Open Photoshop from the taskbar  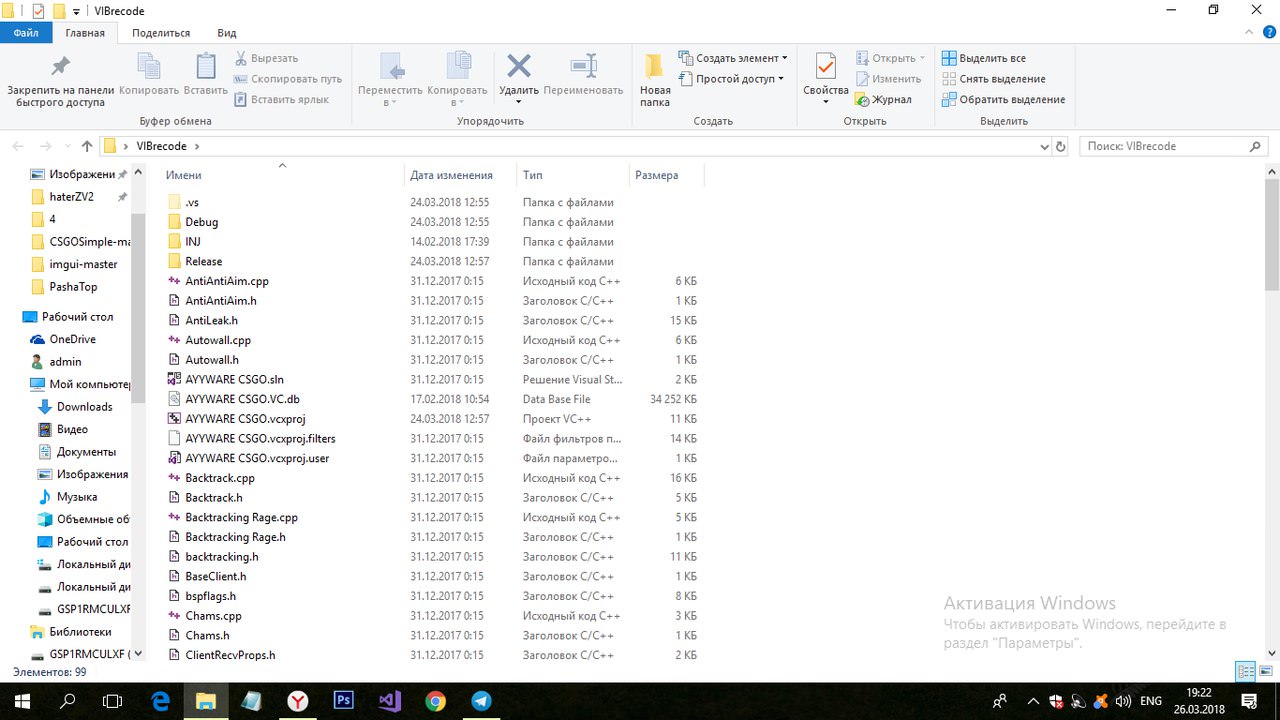343,701
